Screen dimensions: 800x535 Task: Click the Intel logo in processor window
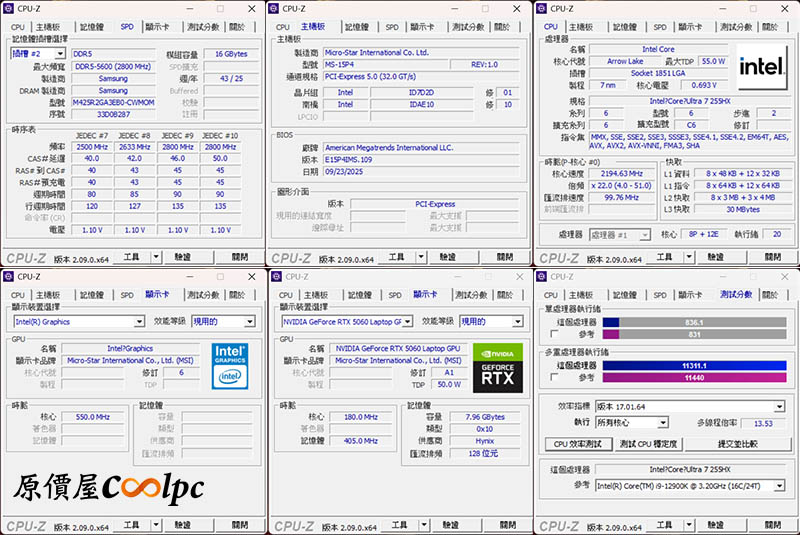[763, 65]
